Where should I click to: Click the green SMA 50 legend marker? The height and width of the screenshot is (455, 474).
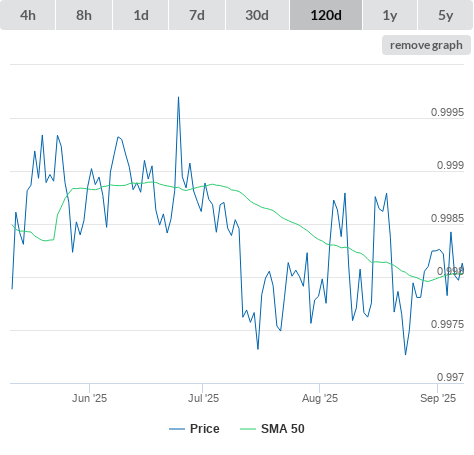click(248, 429)
